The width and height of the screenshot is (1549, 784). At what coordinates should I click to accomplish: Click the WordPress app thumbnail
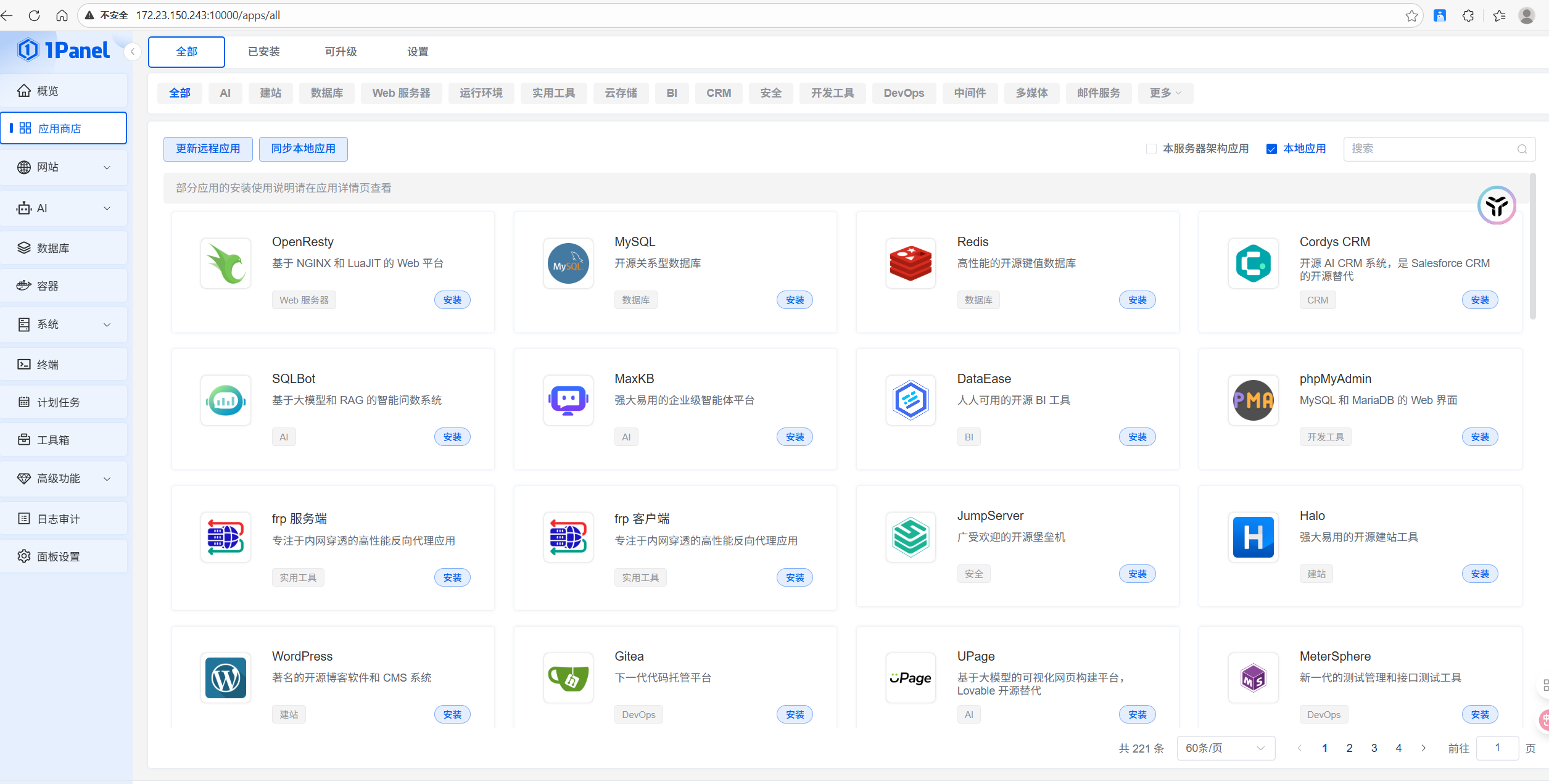point(225,677)
